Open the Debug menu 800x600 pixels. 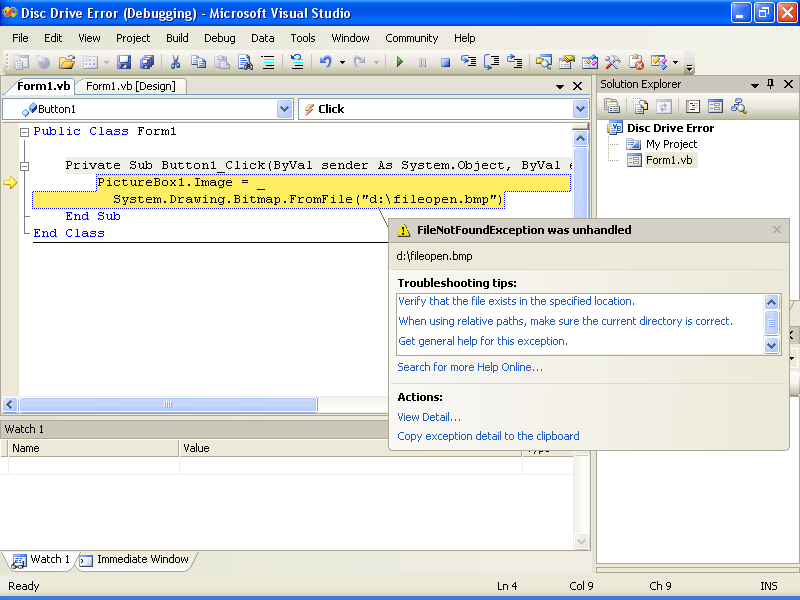[219, 38]
